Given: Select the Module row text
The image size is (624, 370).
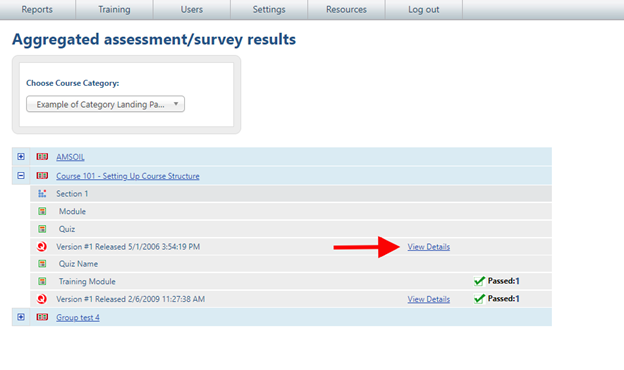Looking at the screenshot, I should coord(72,211).
